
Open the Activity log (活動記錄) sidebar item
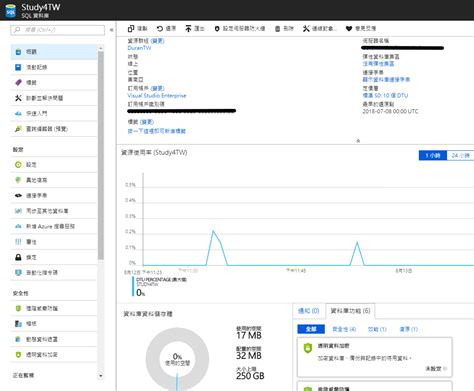[54, 67]
